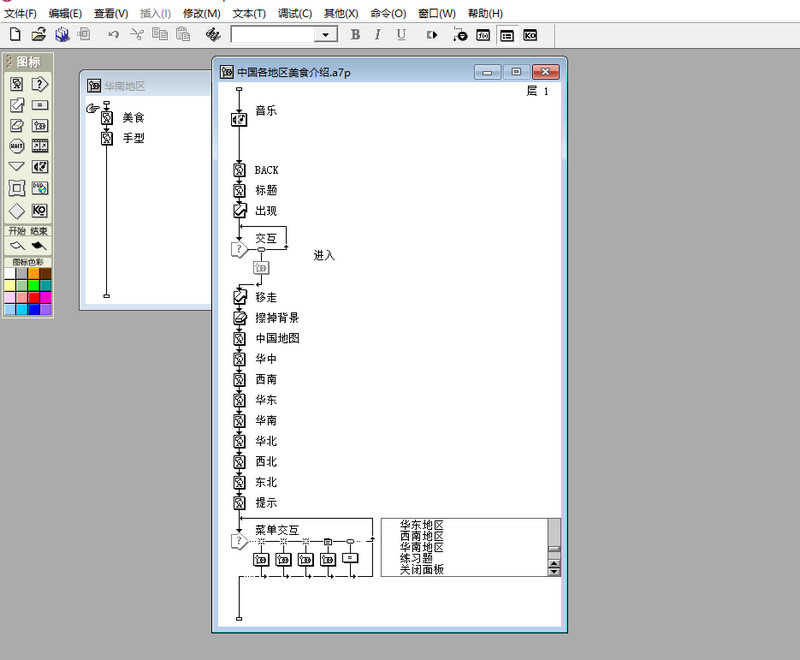Choose the Knowledge Object icon in the palette
The image size is (800, 660).
coord(40,210)
